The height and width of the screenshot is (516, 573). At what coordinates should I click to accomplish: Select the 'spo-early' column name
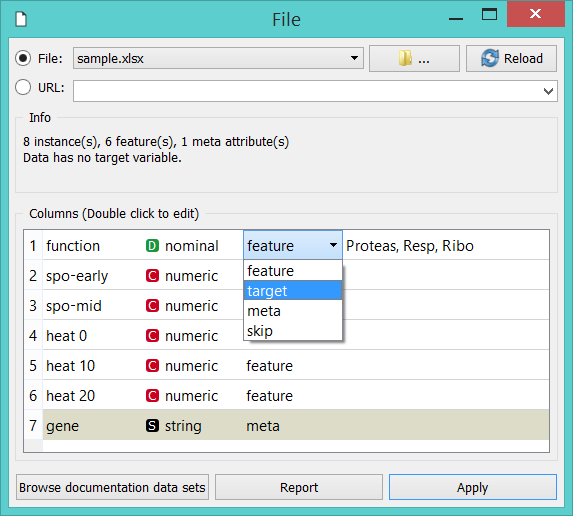tap(77, 276)
